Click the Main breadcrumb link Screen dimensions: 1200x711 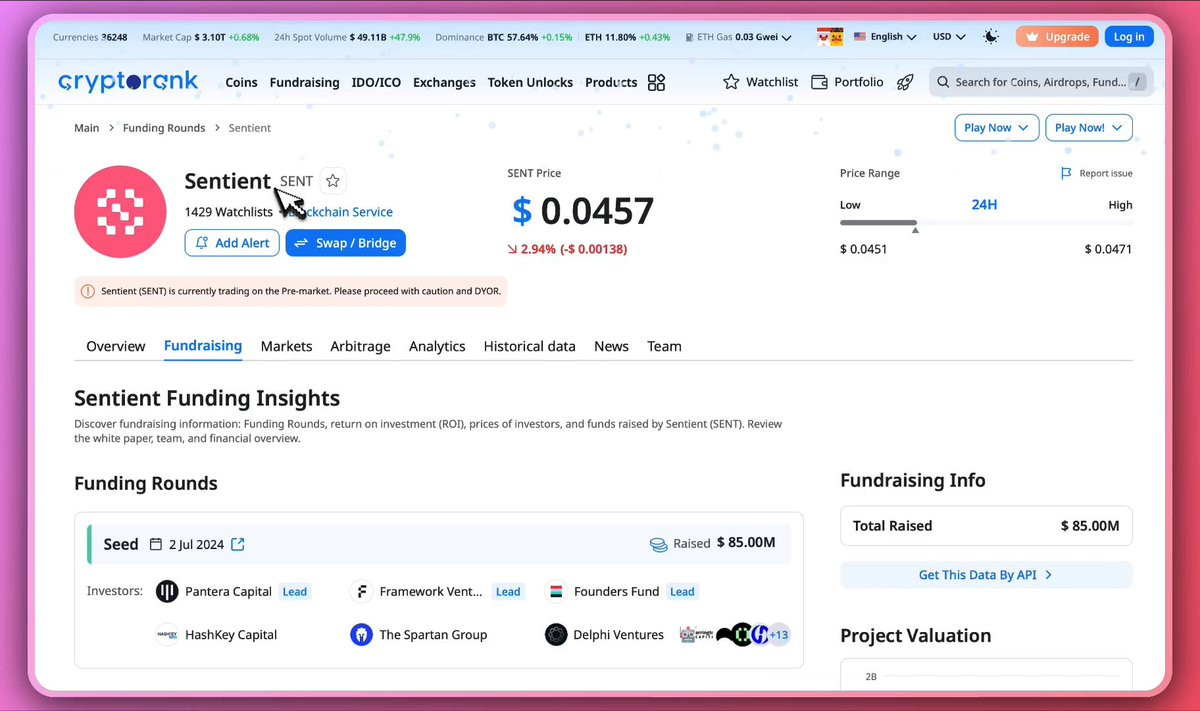(x=87, y=128)
